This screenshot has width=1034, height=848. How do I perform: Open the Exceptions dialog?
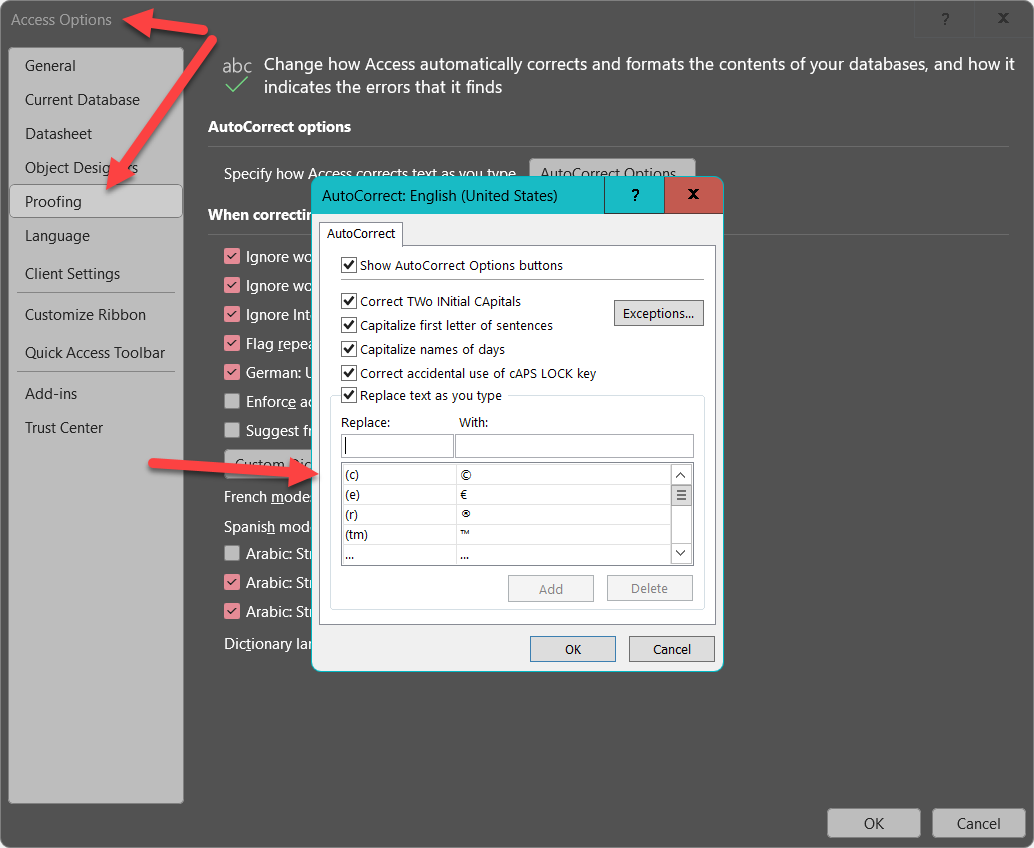[658, 313]
